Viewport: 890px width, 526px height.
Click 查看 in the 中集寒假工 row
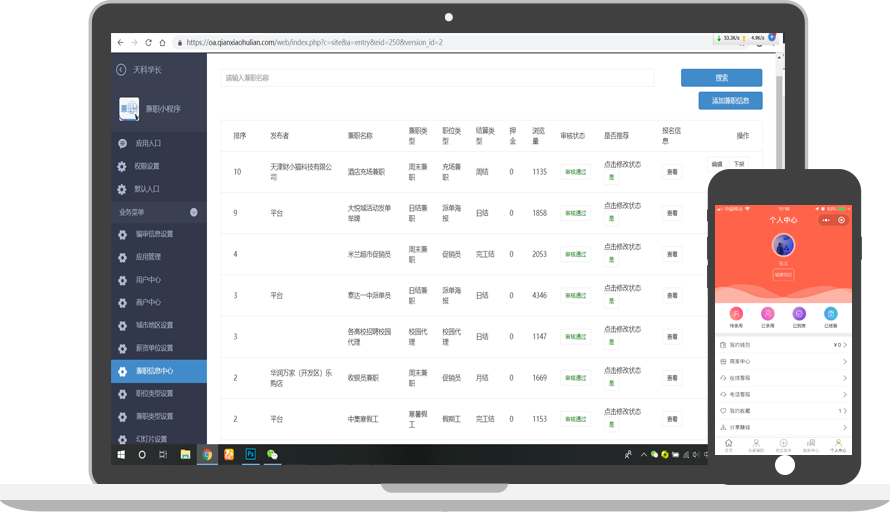click(672, 419)
